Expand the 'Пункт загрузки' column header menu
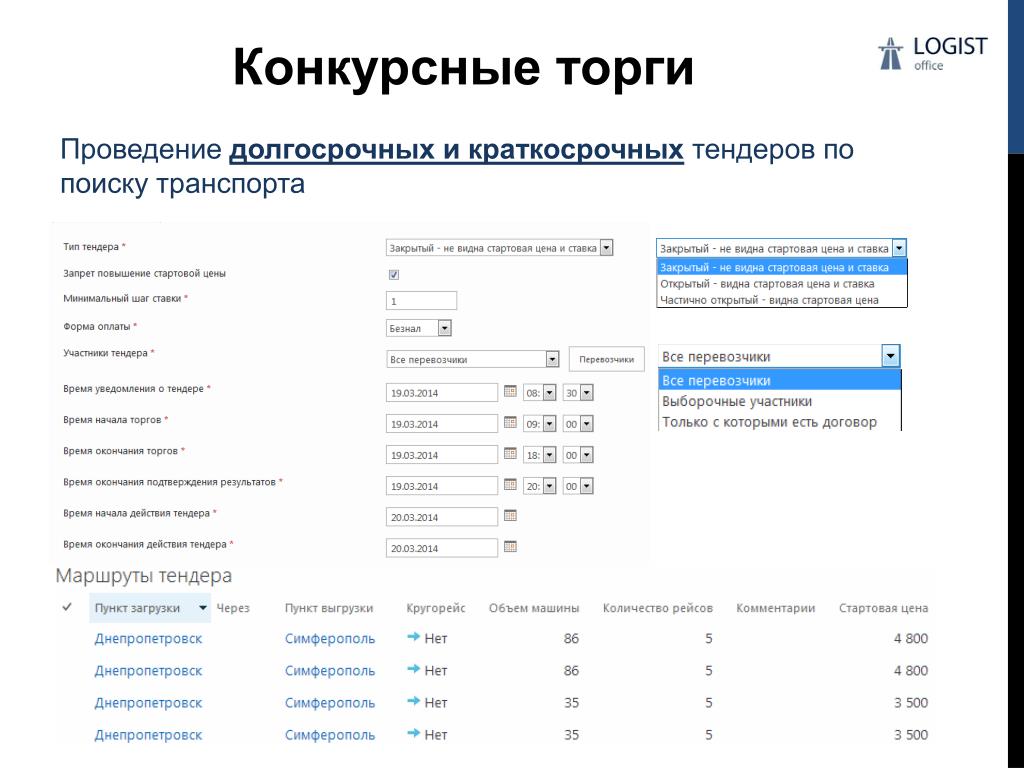The width and height of the screenshot is (1024, 768). coord(202,608)
